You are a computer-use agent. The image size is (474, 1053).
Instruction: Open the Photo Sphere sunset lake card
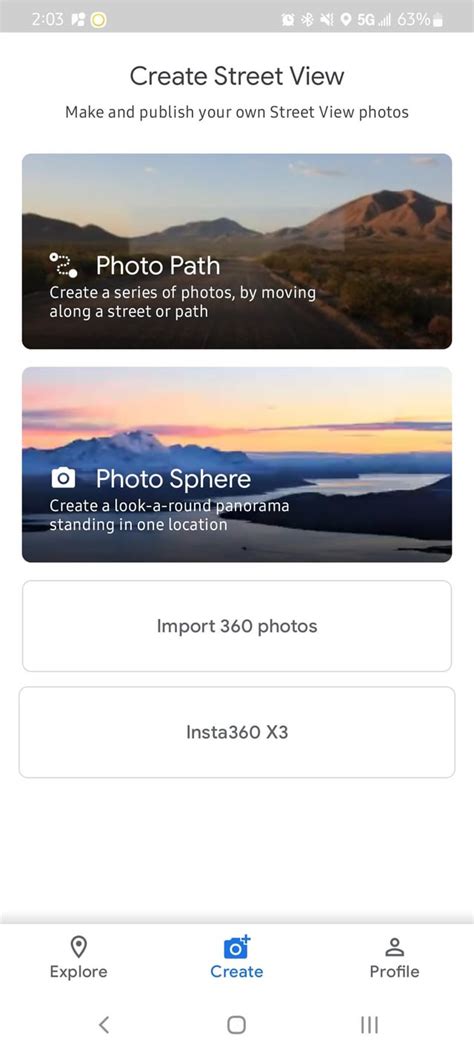237,465
